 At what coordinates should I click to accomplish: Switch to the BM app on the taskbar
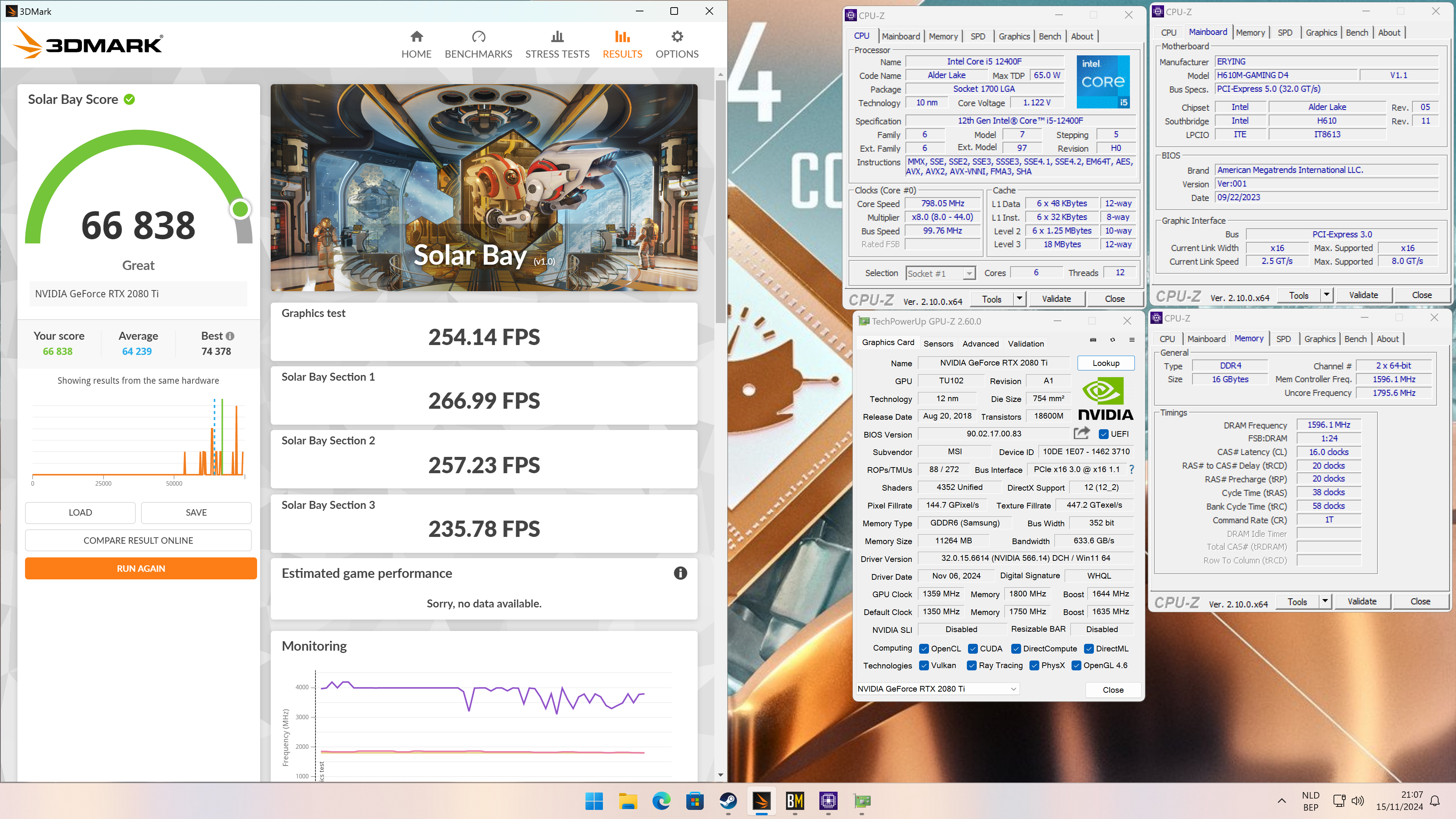(x=795, y=801)
